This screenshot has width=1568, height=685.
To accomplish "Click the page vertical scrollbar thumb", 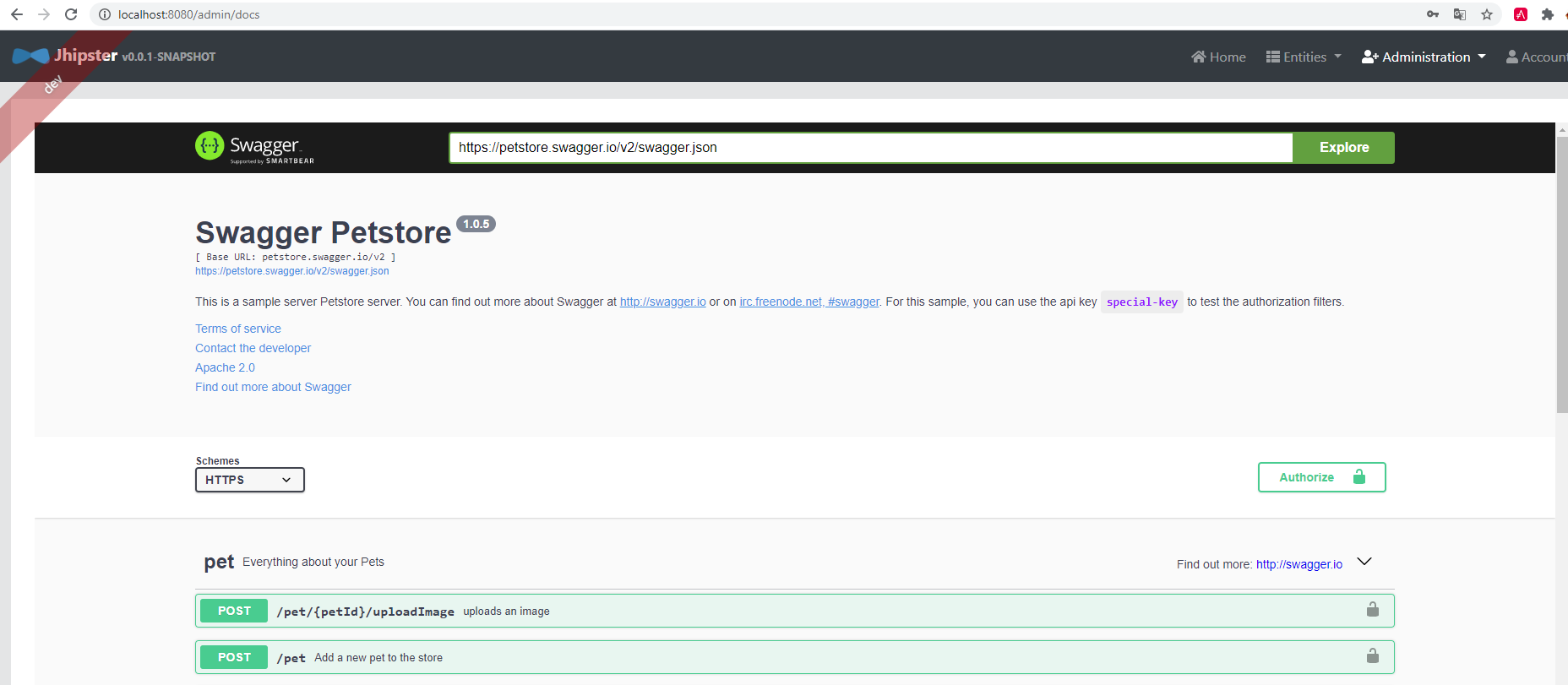I will [1562, 275].
